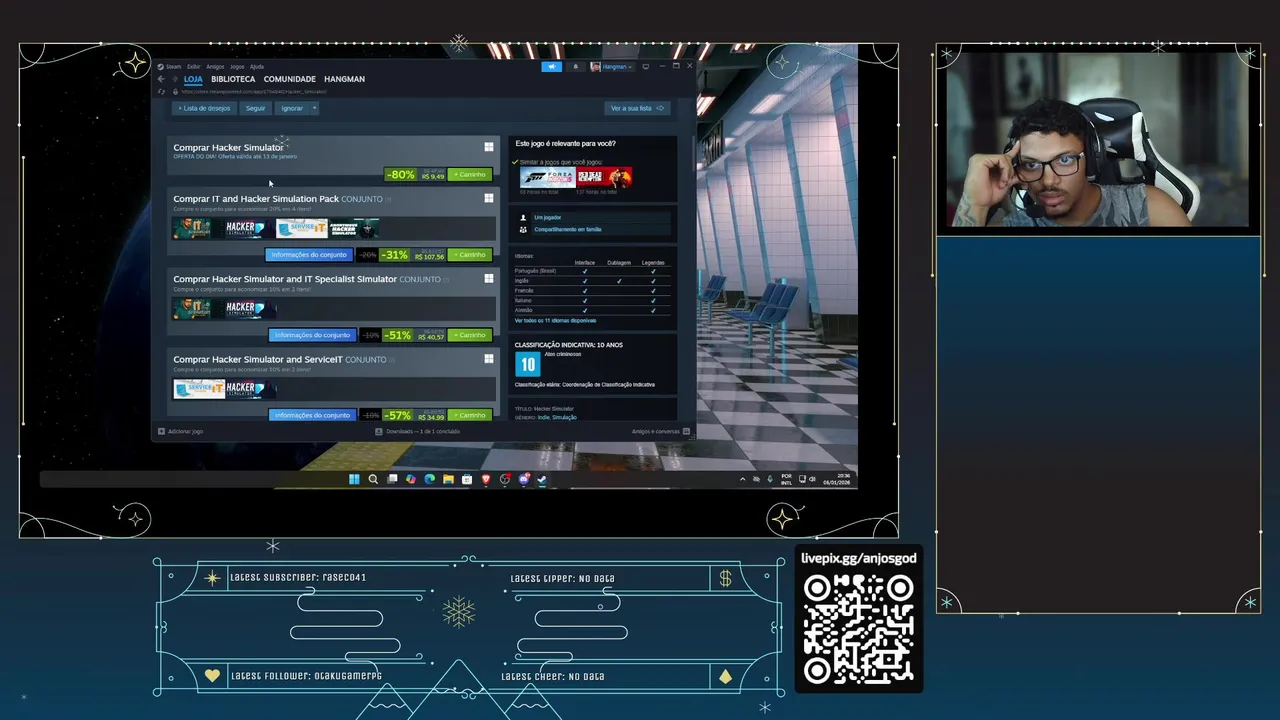
Task: Open File Explorer from the taskbar
Action: 448,479
